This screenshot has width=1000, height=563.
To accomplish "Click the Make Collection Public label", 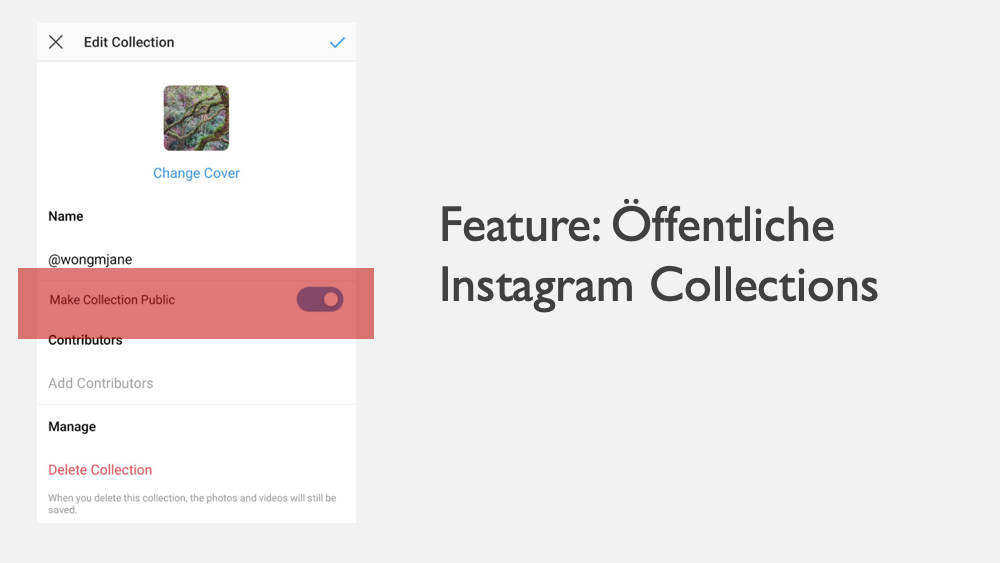I will tap(112, 300).
